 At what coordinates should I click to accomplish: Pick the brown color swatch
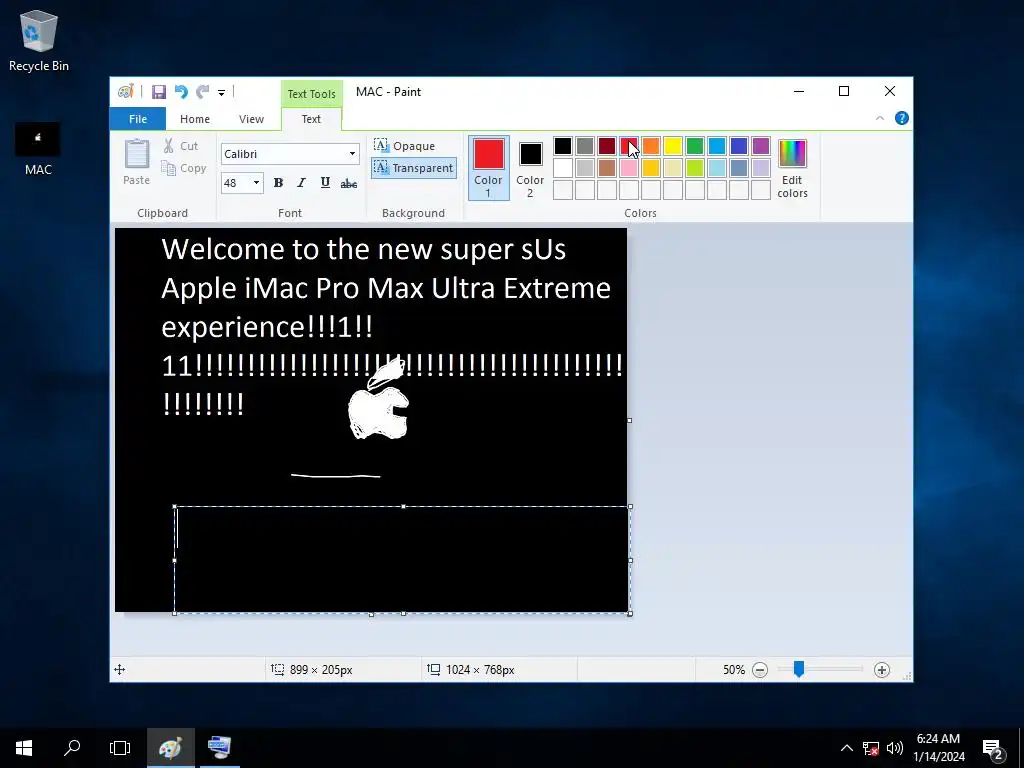tap(607, 168)
